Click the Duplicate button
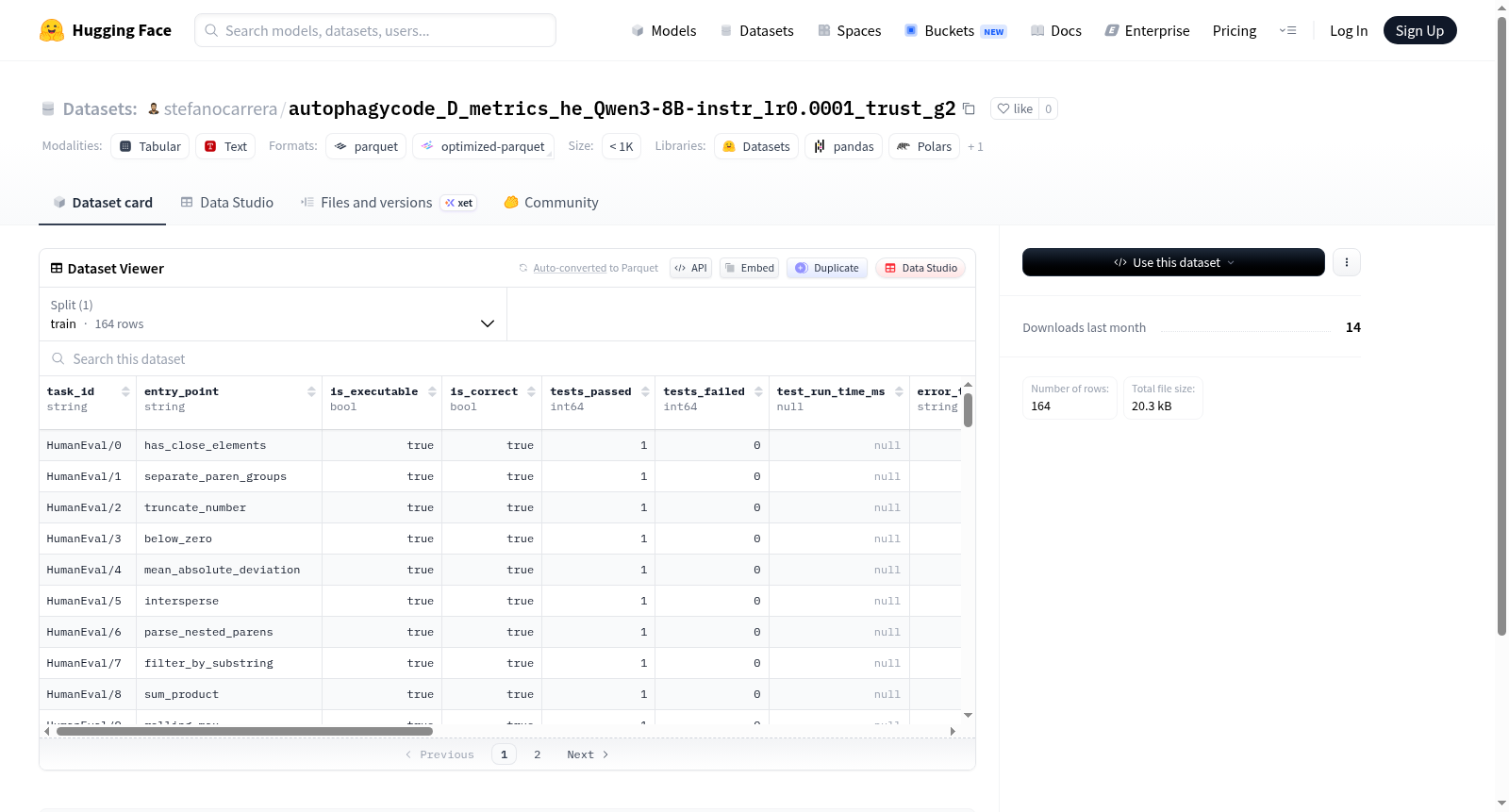1509x812 pixels. pyautogui.click(x=827, y=268)
